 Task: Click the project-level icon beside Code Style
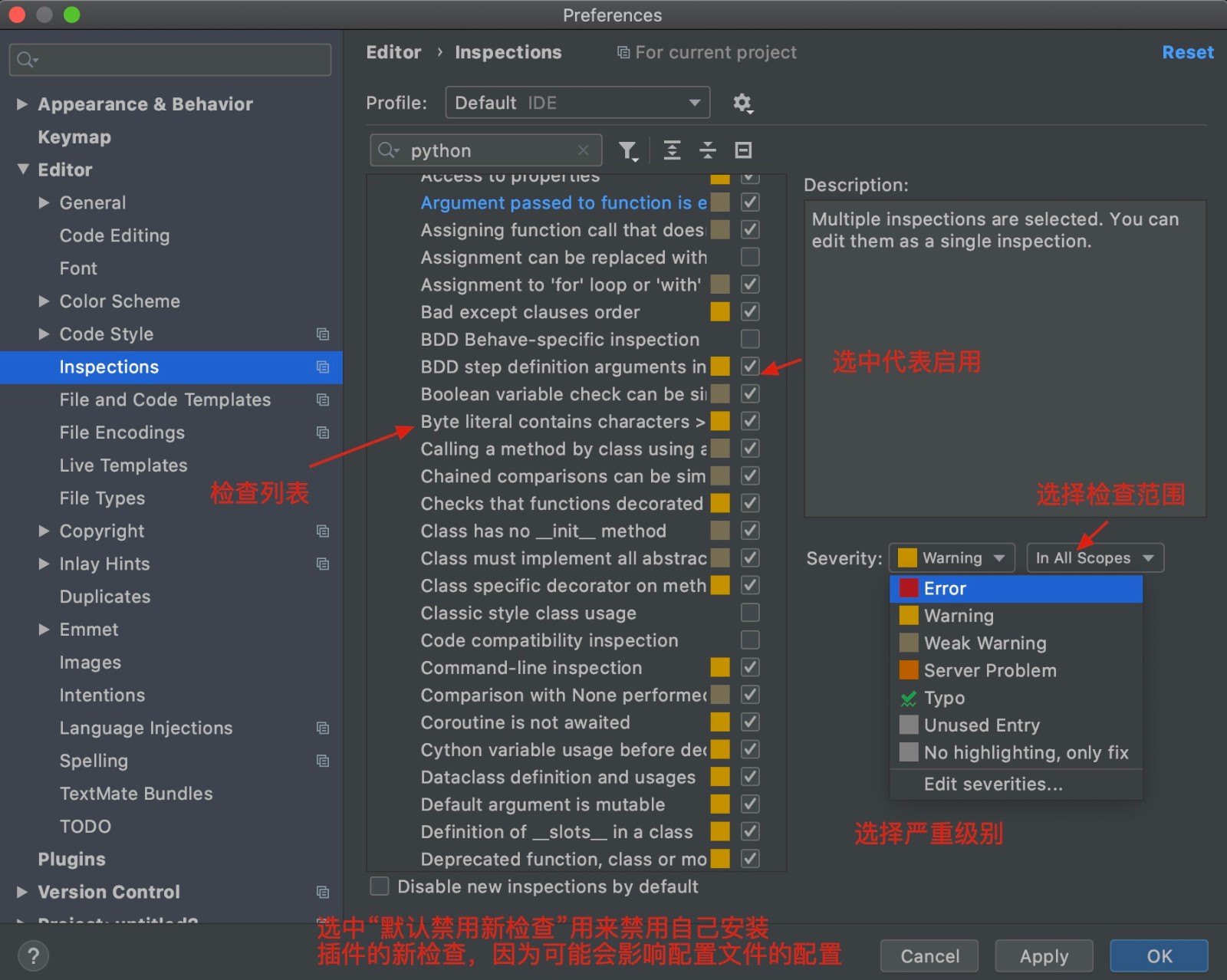323,334
